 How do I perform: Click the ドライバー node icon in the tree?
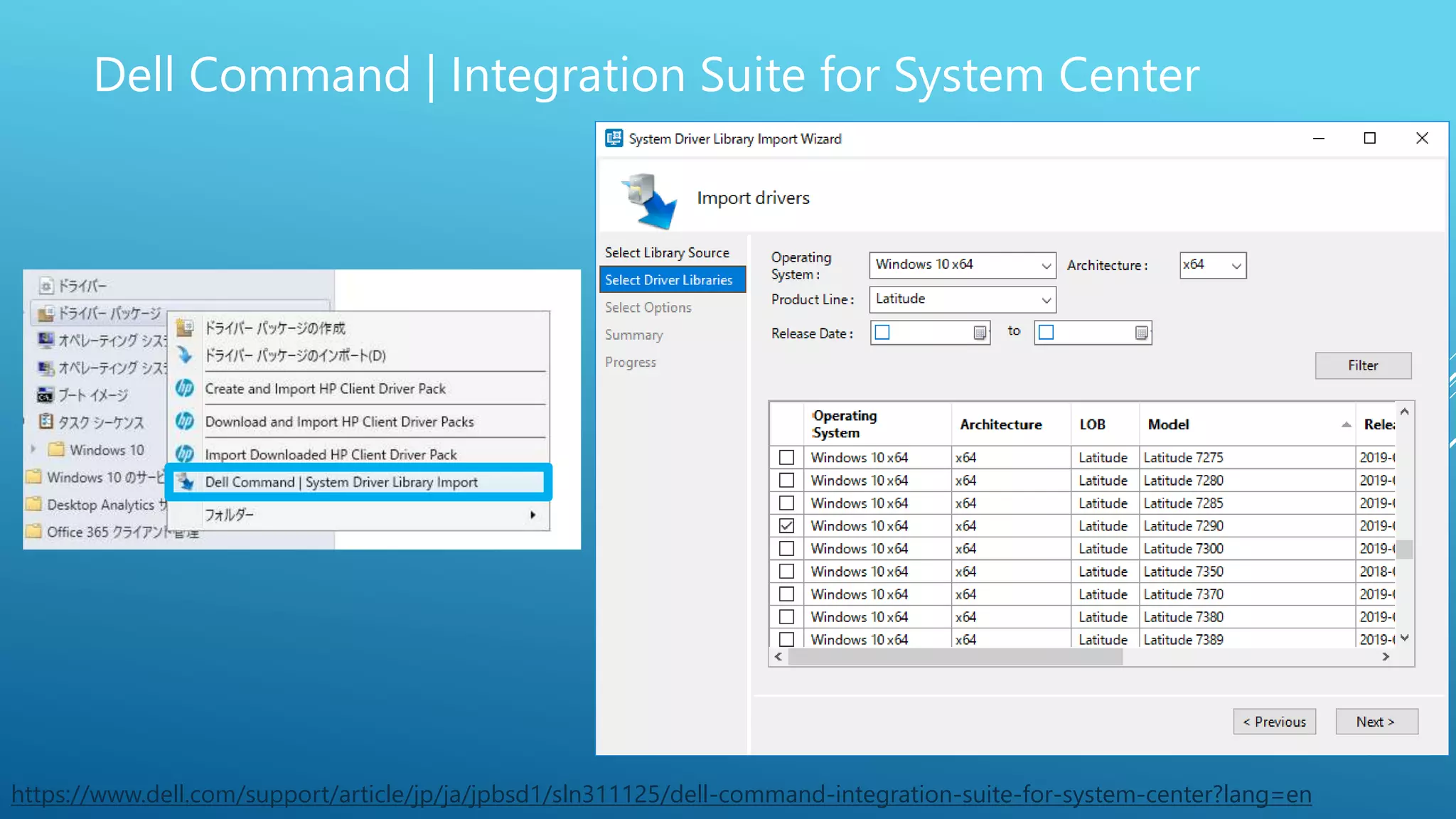pyautogui.click(x=46, y=286)
